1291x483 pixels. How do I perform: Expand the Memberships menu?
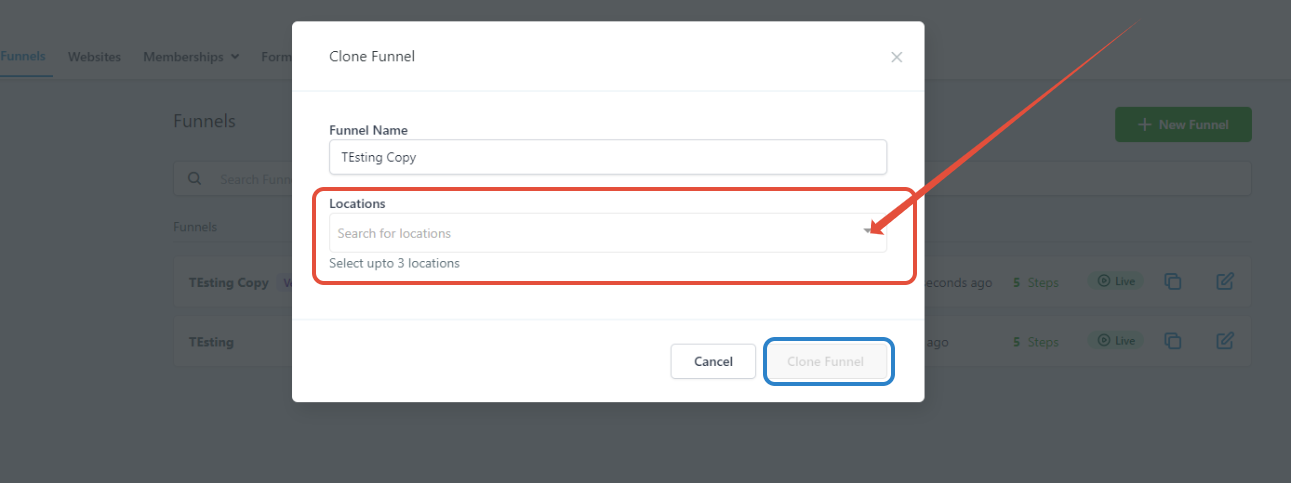(191, 57)
